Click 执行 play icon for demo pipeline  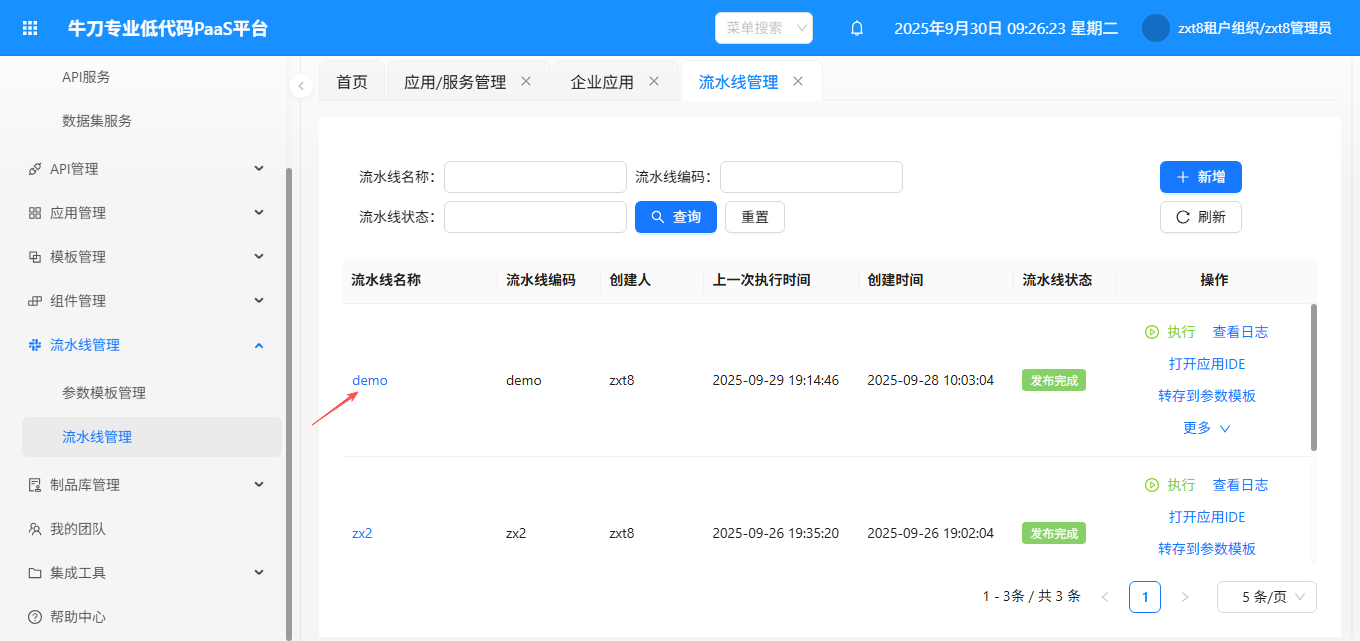click(1152, 332)
